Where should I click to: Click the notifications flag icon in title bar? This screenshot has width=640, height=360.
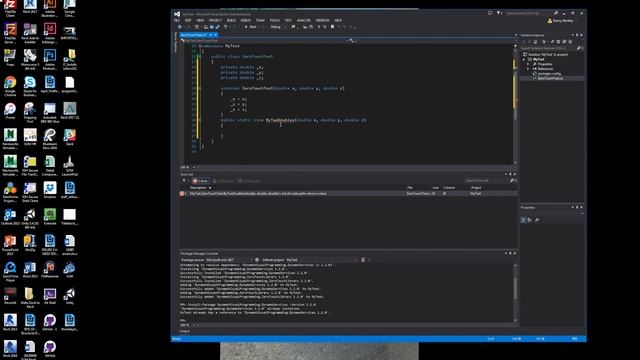[500, 13]
